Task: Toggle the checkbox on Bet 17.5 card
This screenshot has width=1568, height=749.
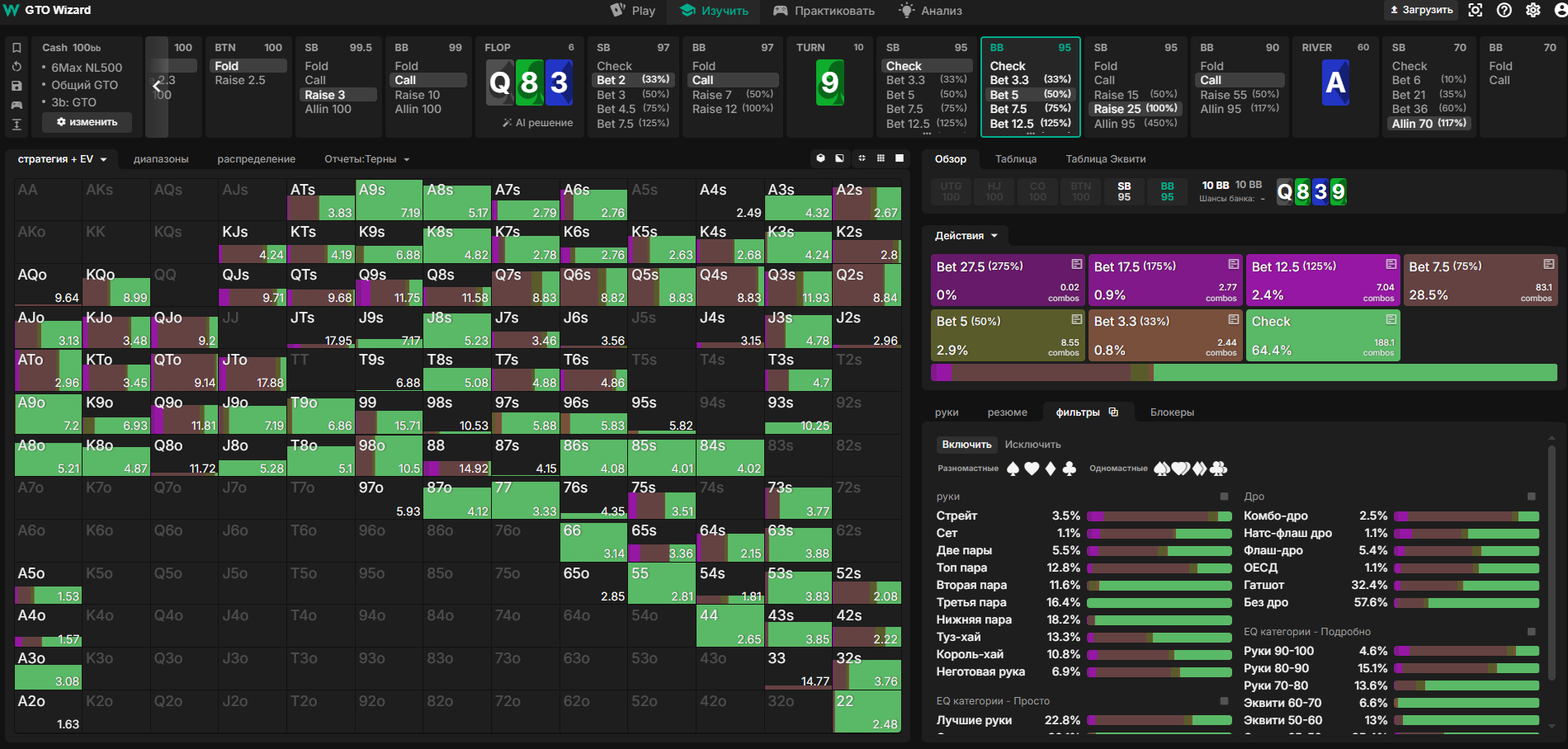Action: click(x=1233, y=264)
